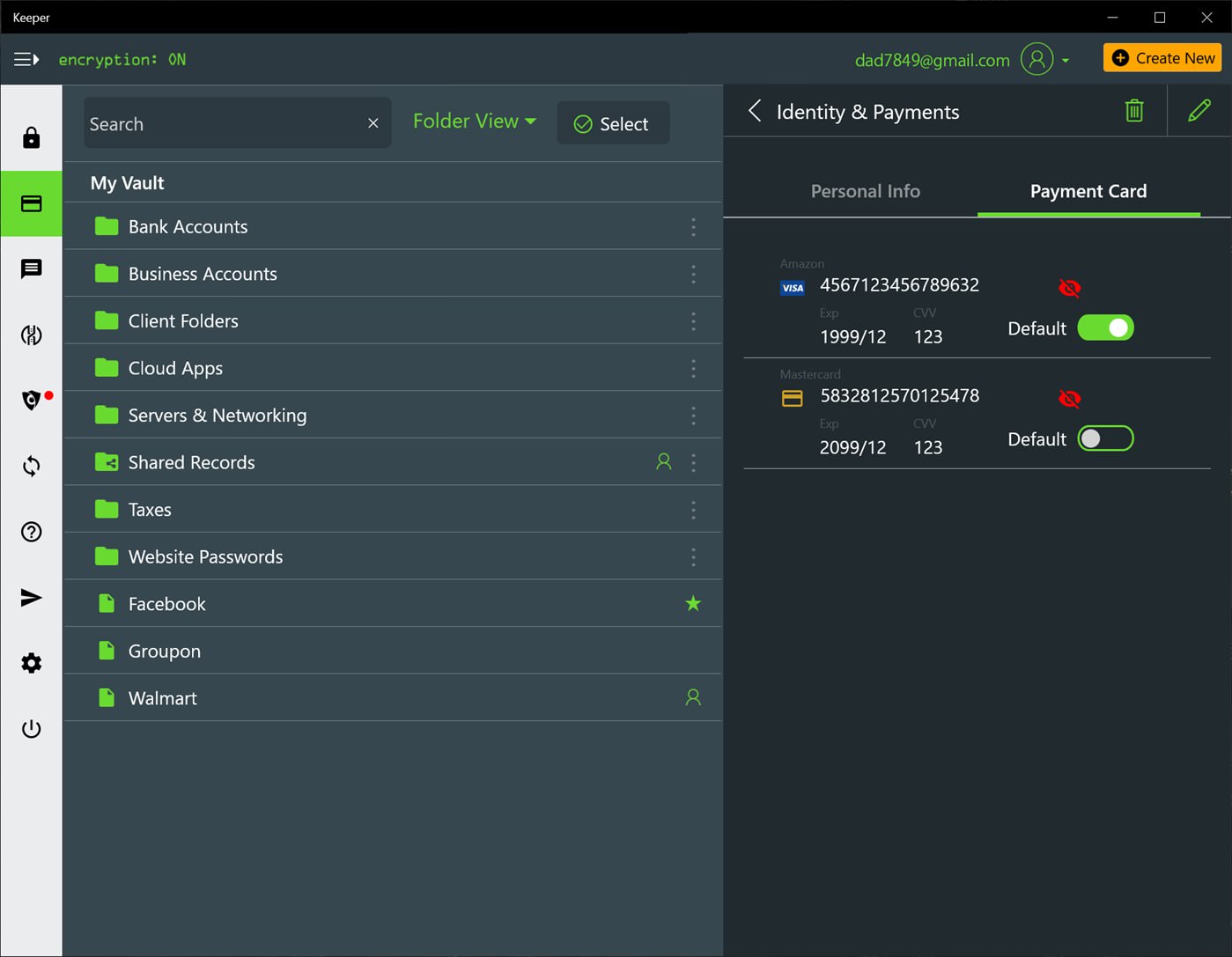Click the paper plane send icon
This screenshot has height=957, width=1232.
tap(31, 598)
